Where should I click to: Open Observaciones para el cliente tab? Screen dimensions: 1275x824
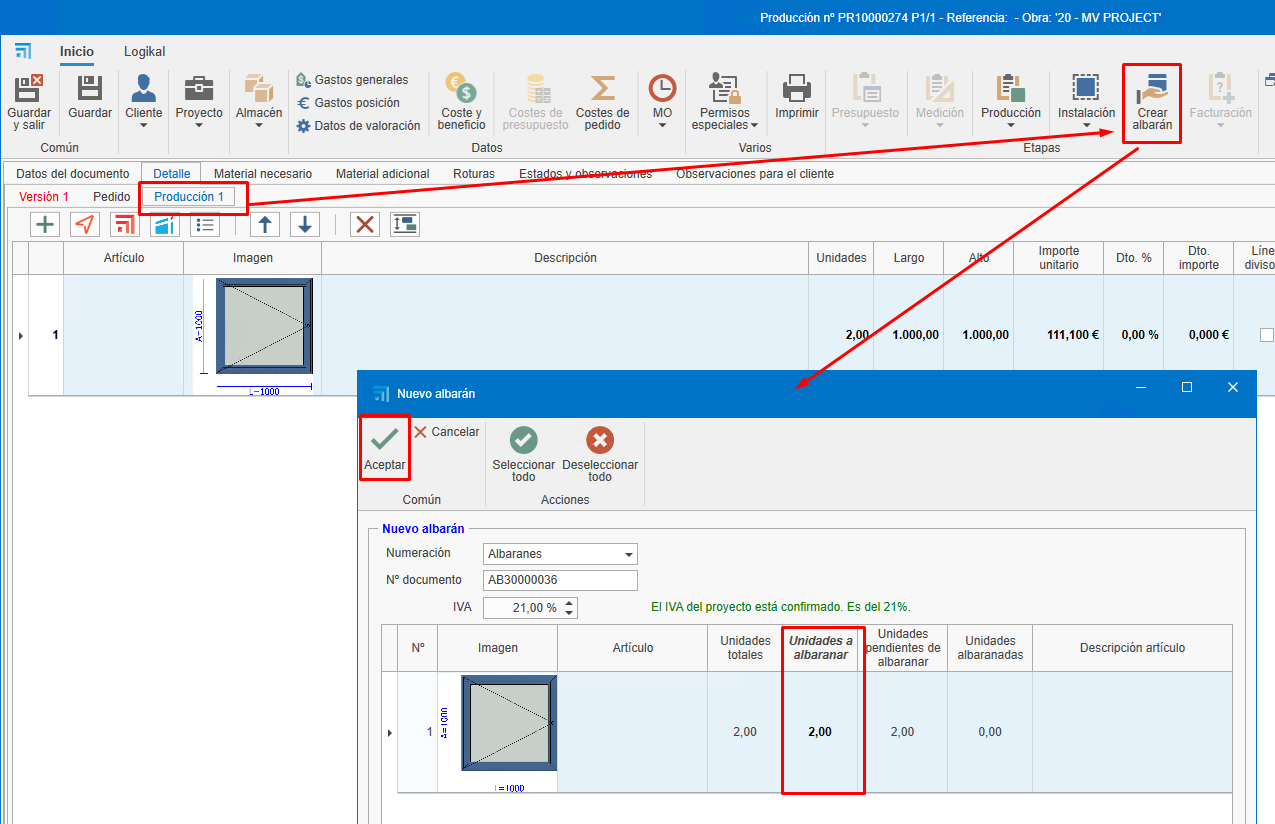pyautogui.click(x=755, y=174)
